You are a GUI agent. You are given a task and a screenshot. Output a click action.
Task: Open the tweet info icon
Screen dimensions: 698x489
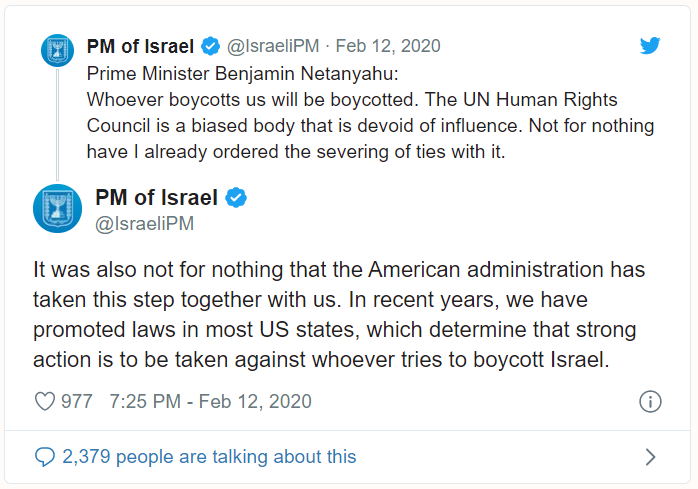[650, 401]
